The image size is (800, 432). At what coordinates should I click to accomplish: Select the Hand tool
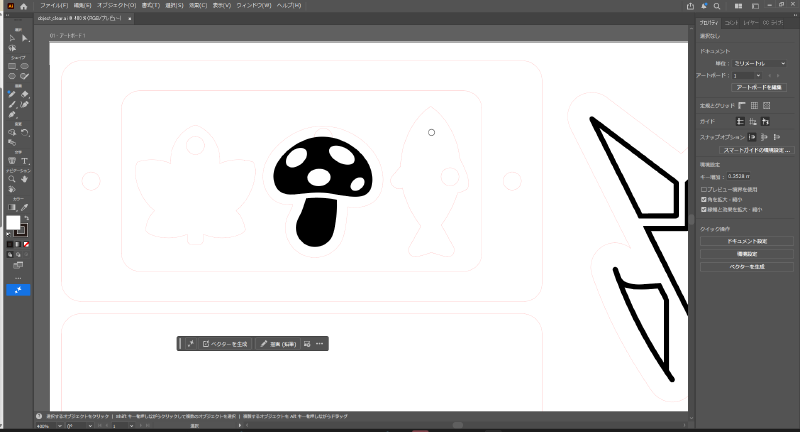point(24,179)
